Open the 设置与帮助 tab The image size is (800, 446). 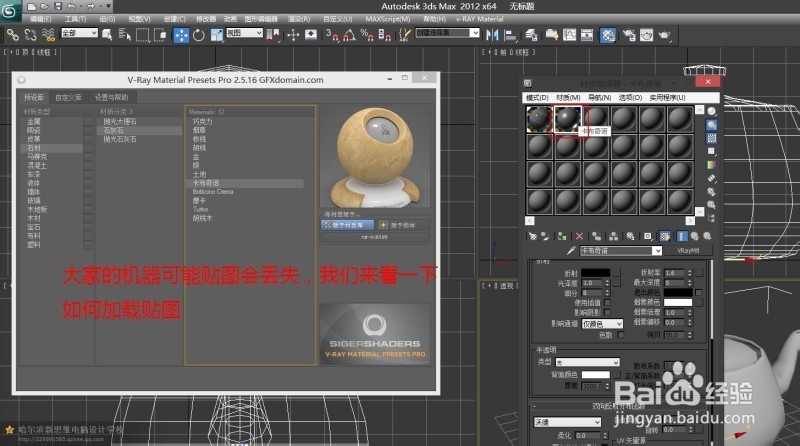pos(111,97)
